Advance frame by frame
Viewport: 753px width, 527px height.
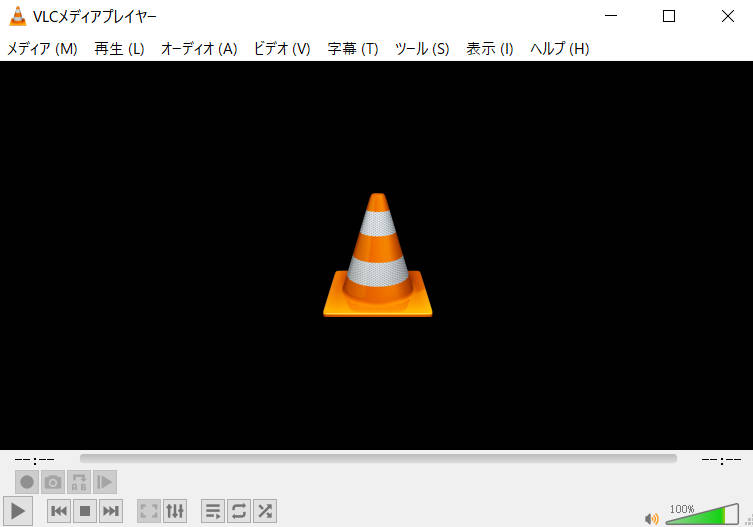click(x=105, y=482)
